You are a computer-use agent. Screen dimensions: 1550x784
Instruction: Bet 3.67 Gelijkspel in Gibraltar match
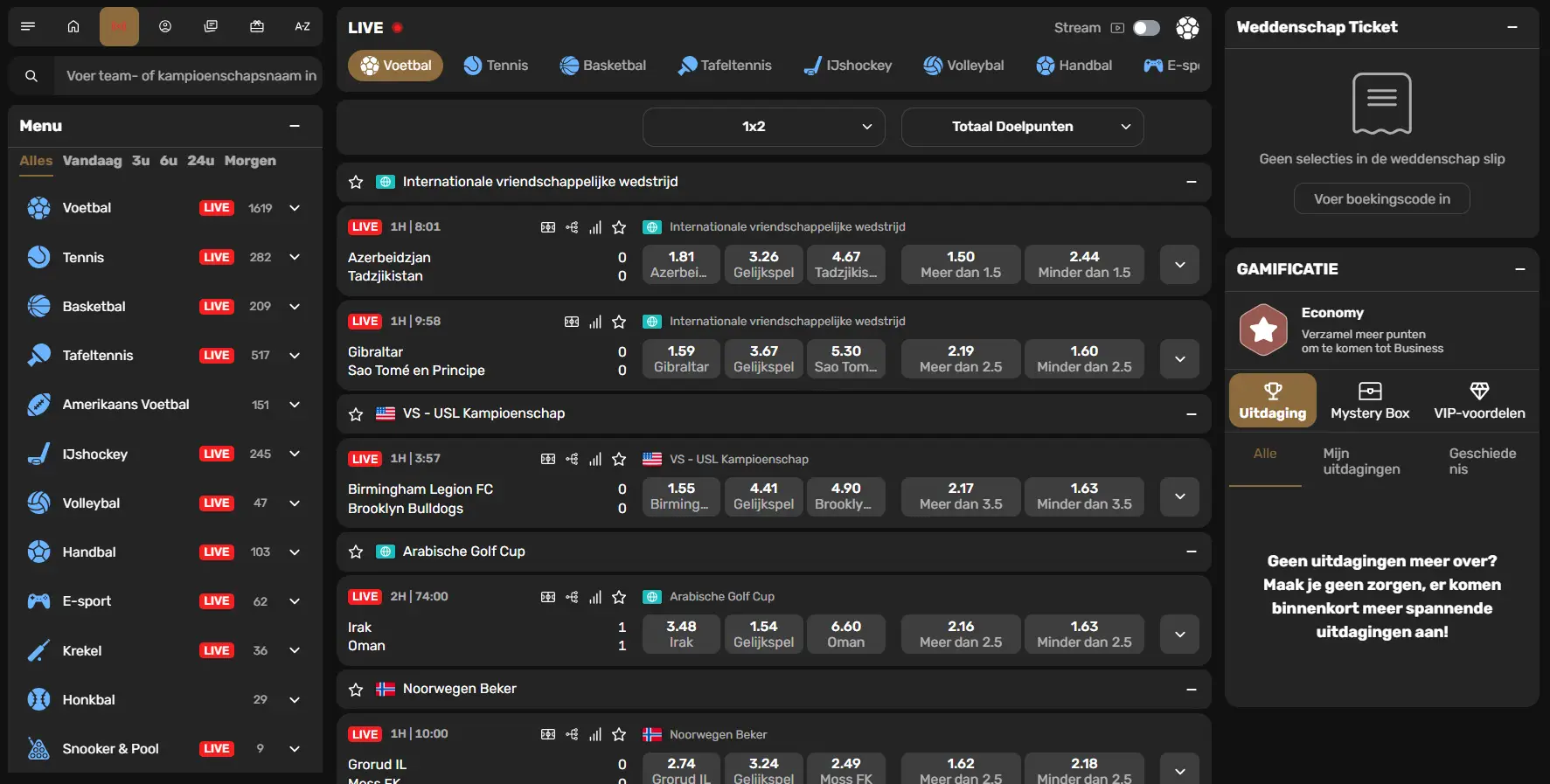(763, 358)
